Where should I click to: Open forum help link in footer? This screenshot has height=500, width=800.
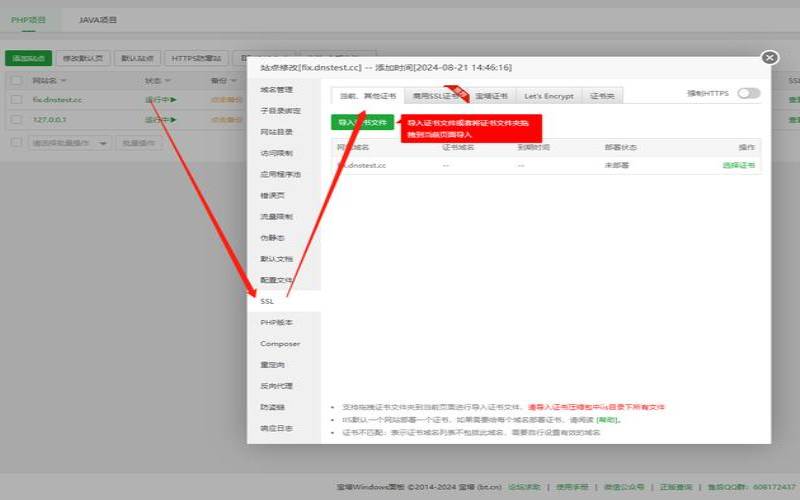point(524,487)
